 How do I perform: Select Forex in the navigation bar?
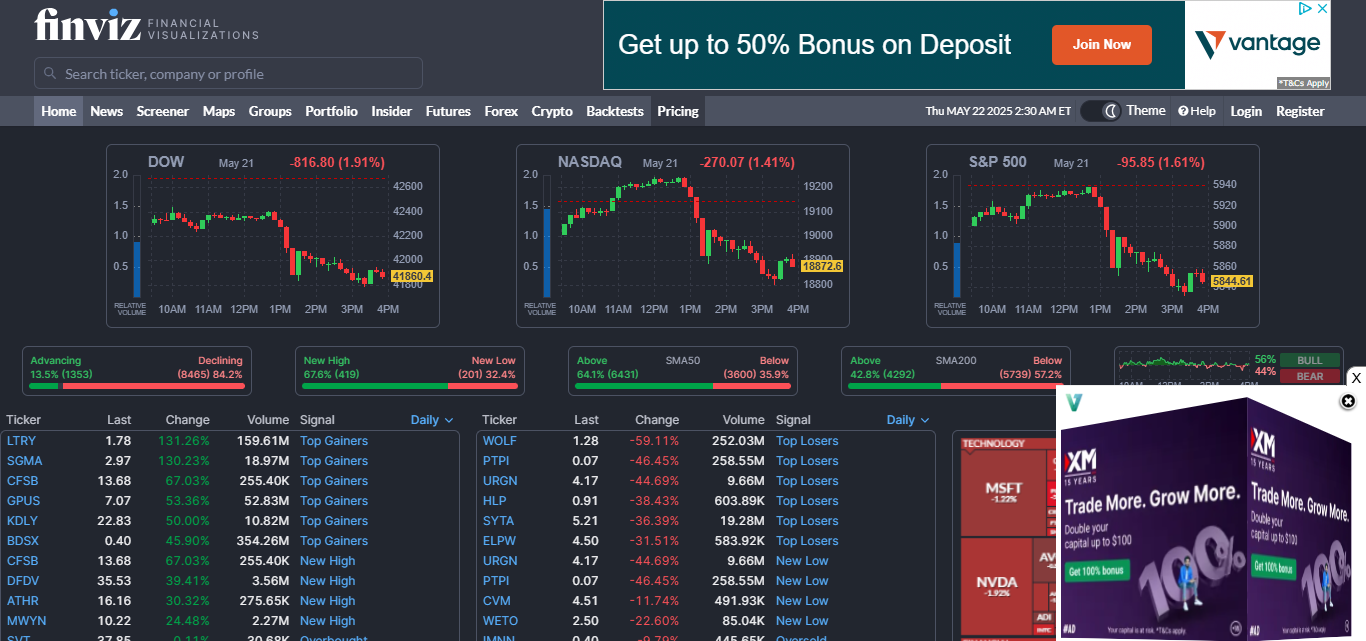(501, 111)
